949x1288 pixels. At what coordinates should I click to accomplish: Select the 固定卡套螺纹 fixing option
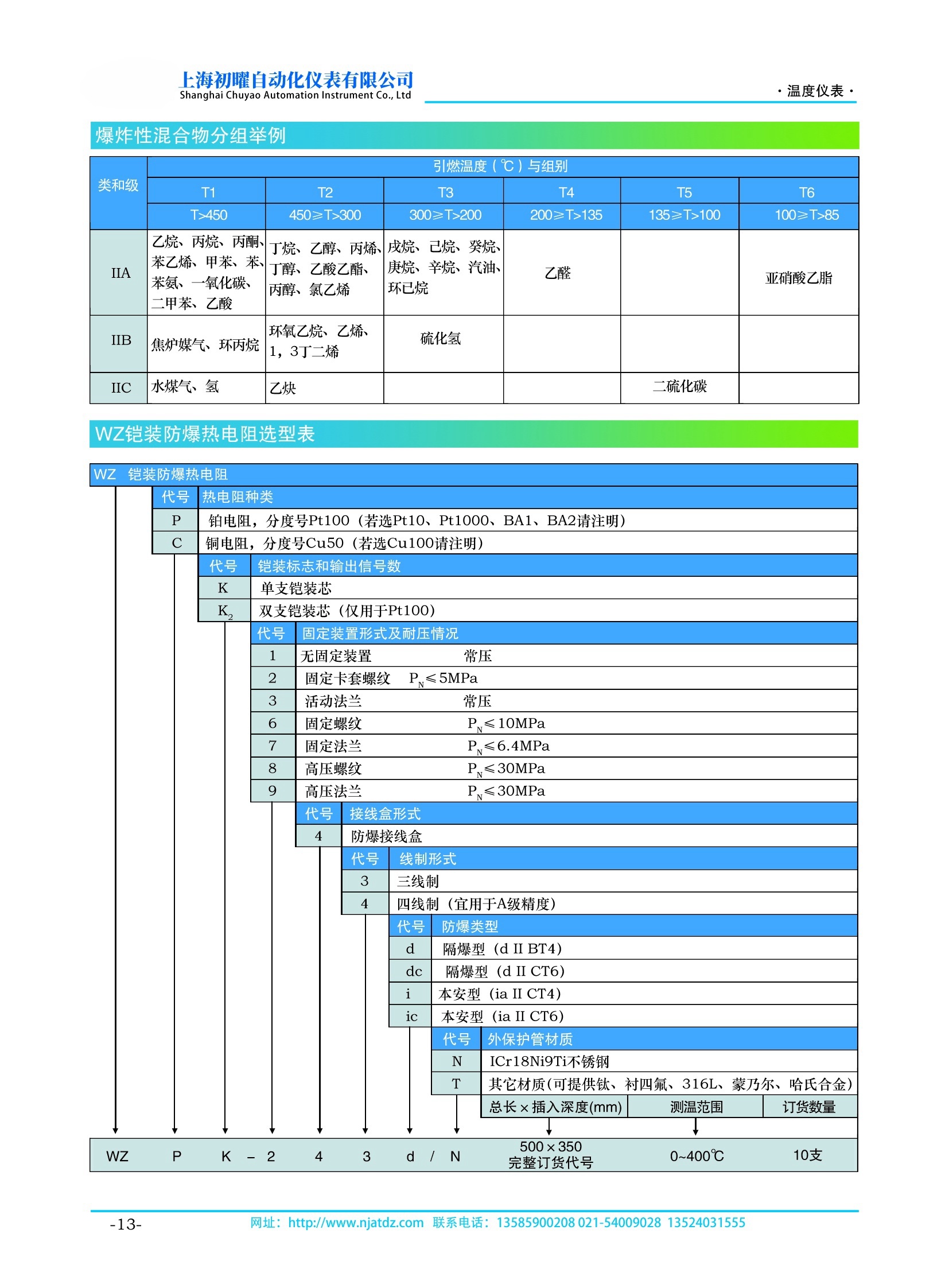pos(347,678)
